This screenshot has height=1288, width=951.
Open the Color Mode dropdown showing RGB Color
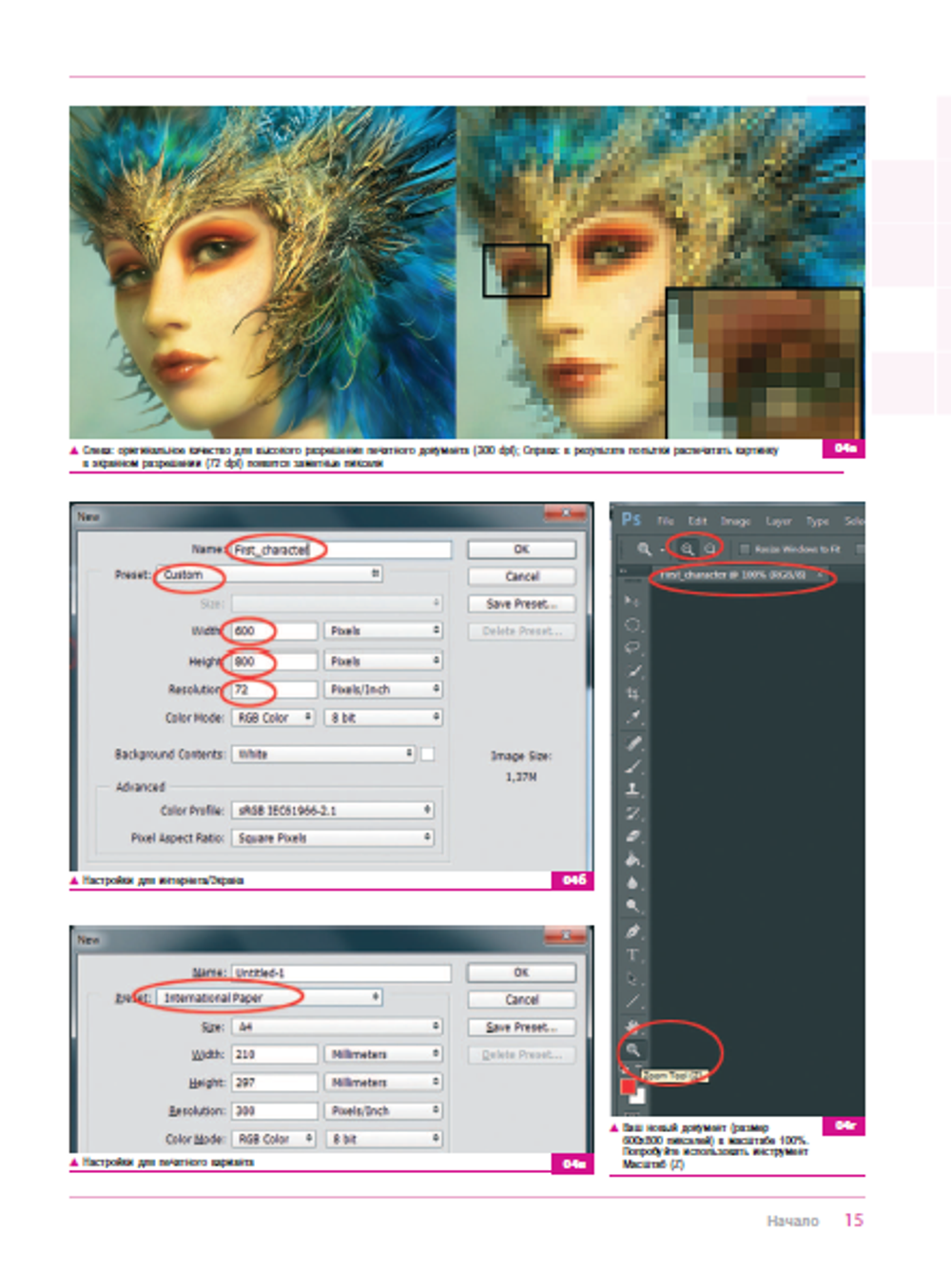click(x=273, y=718)
